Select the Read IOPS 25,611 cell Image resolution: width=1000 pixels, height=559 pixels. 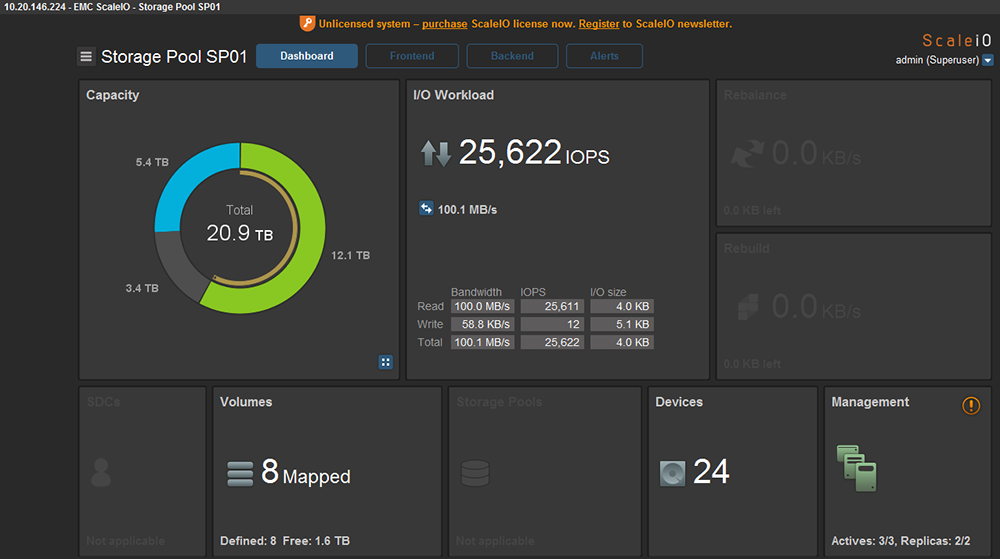(x=552, y=307)
